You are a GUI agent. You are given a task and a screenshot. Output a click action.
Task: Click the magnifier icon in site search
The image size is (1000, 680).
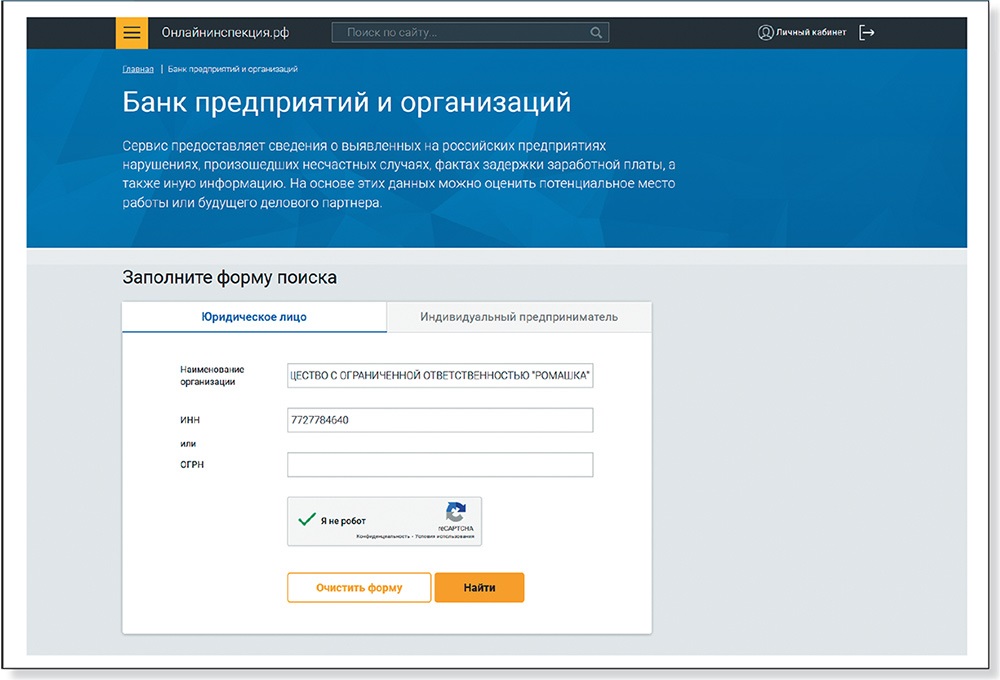click(x=596, y=33)
